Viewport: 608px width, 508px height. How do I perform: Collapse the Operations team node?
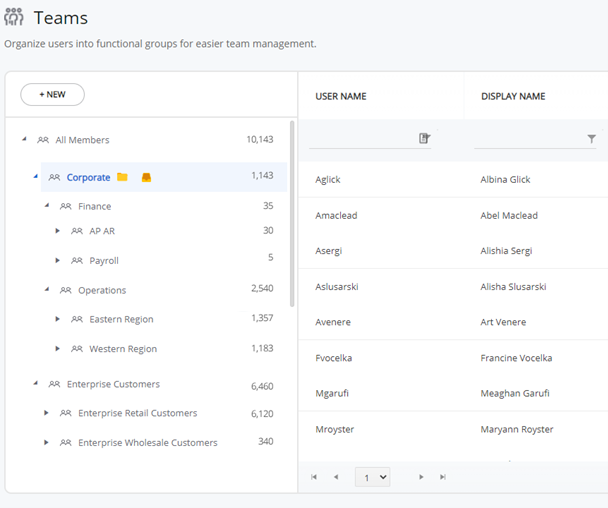[46, 290]
